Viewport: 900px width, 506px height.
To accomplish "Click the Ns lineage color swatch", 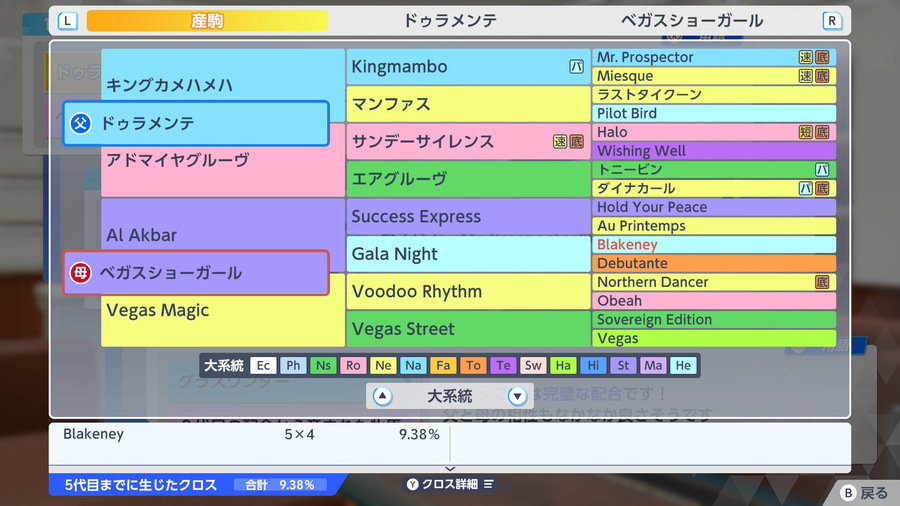I will point(323,365).
